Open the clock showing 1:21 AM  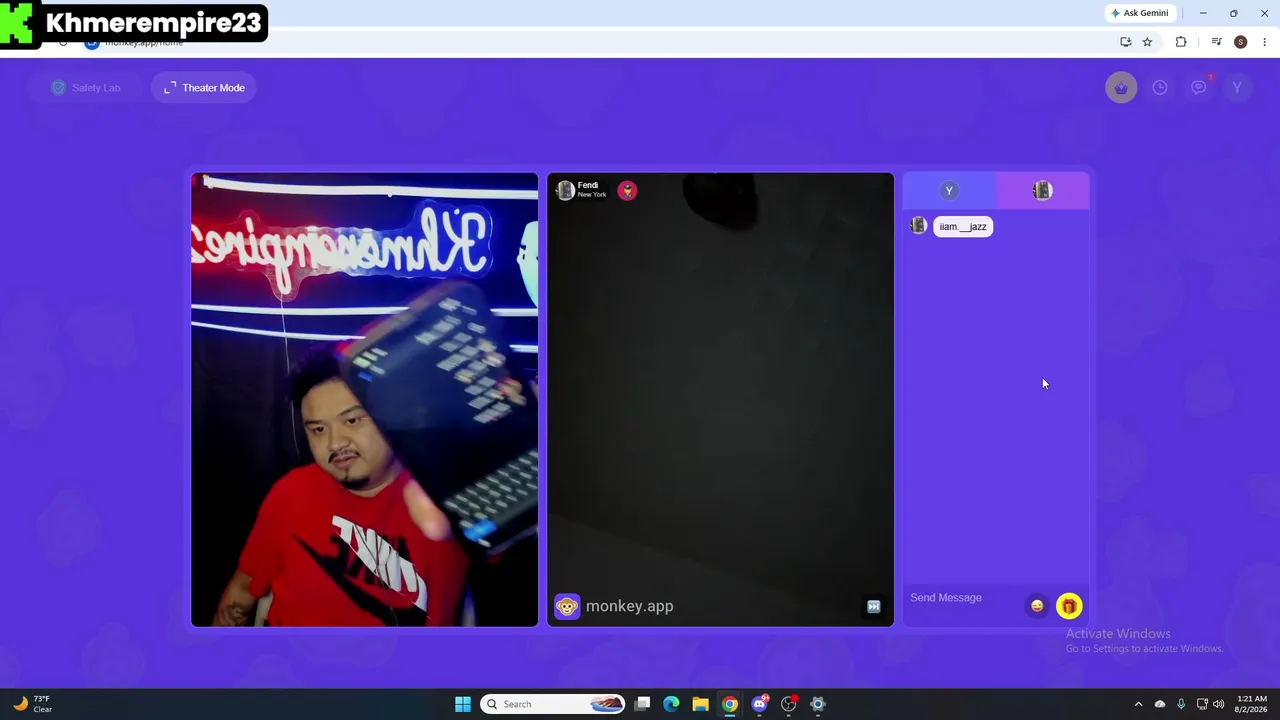(1252, 704)
